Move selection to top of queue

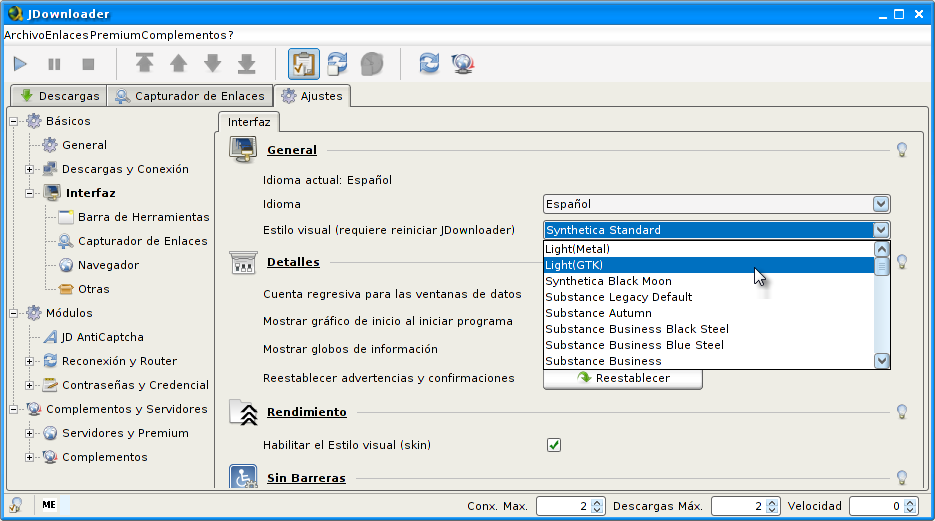(144, 63)
